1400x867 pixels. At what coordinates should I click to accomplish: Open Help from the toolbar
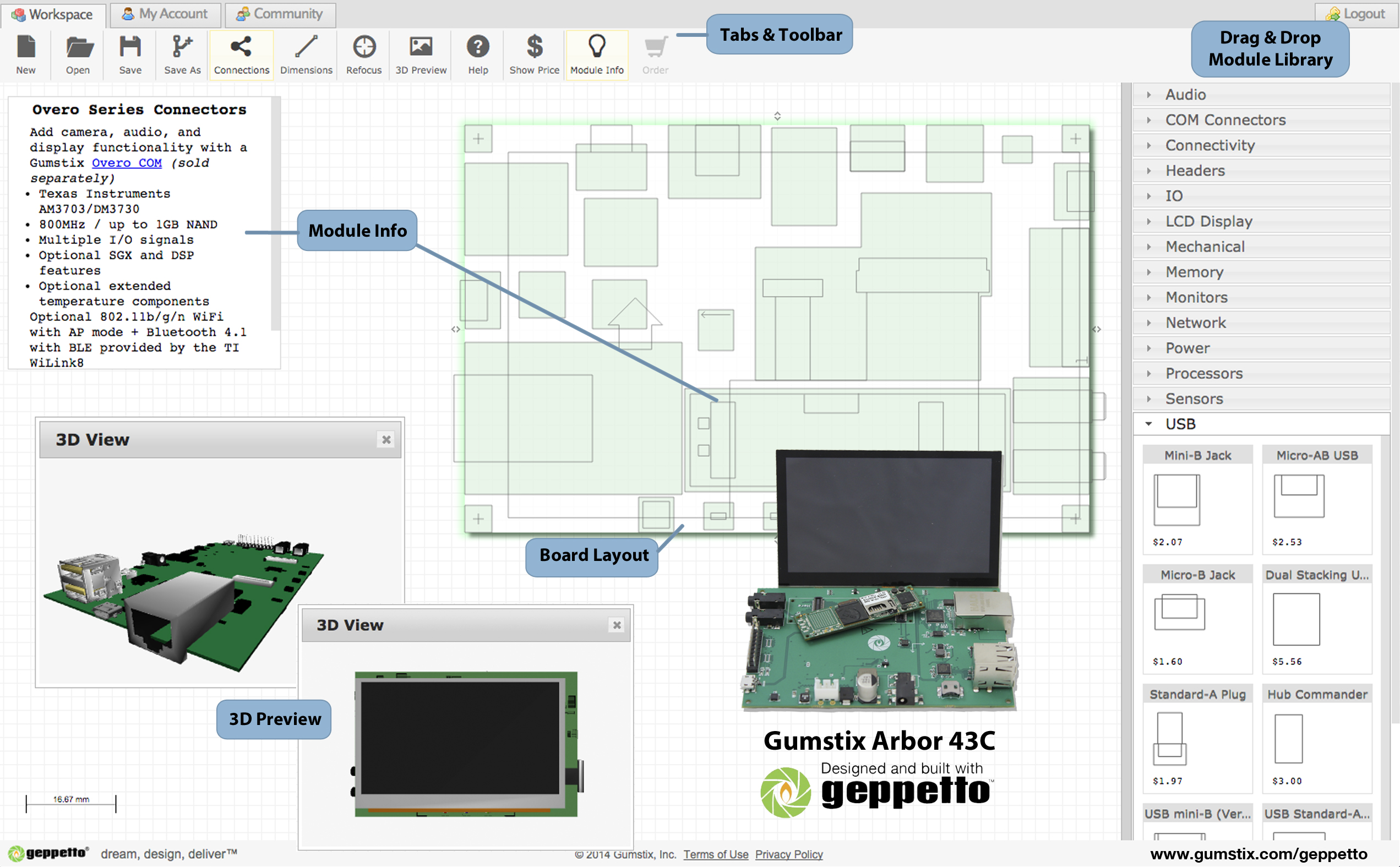coord(478,55)
